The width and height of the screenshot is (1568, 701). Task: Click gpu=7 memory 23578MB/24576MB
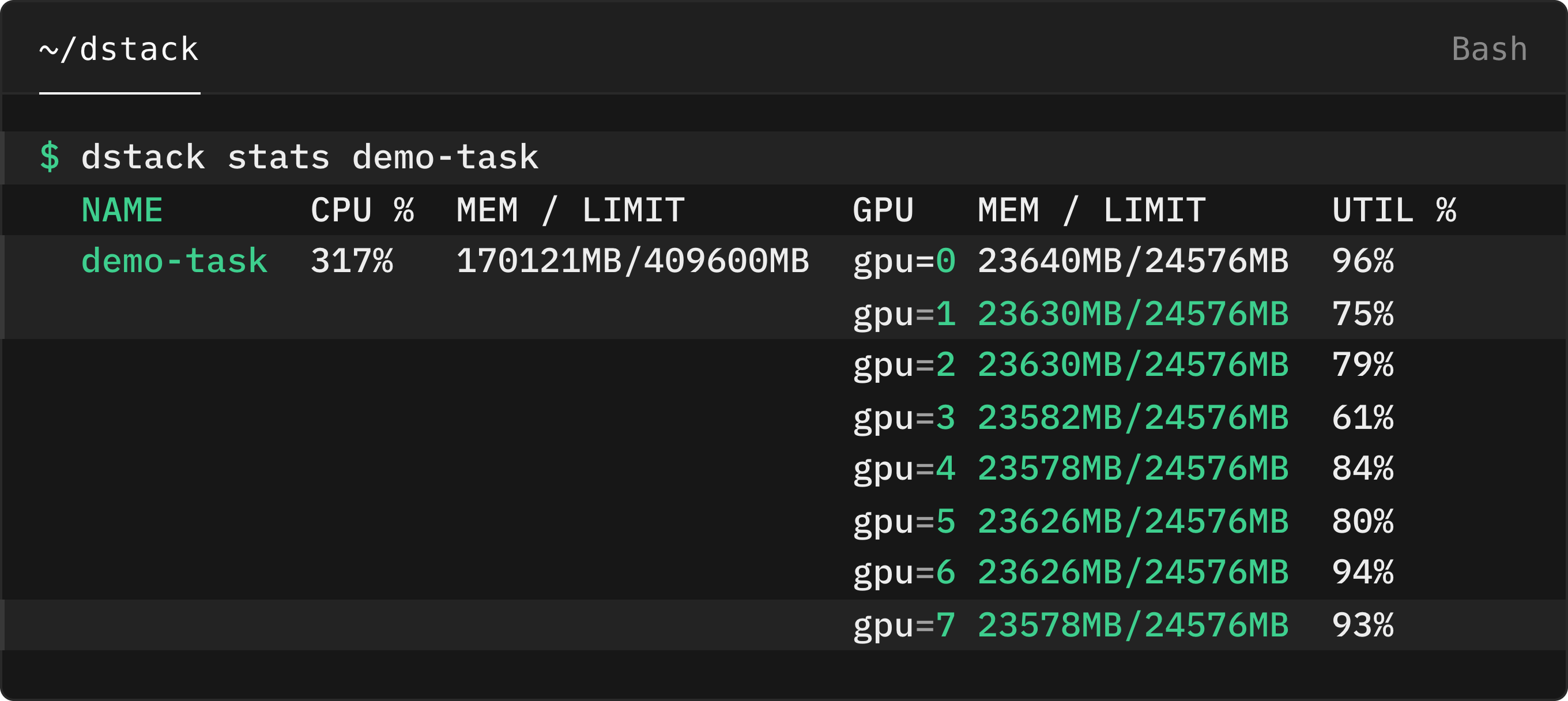pyautogui.click(x=1133, y=625)
